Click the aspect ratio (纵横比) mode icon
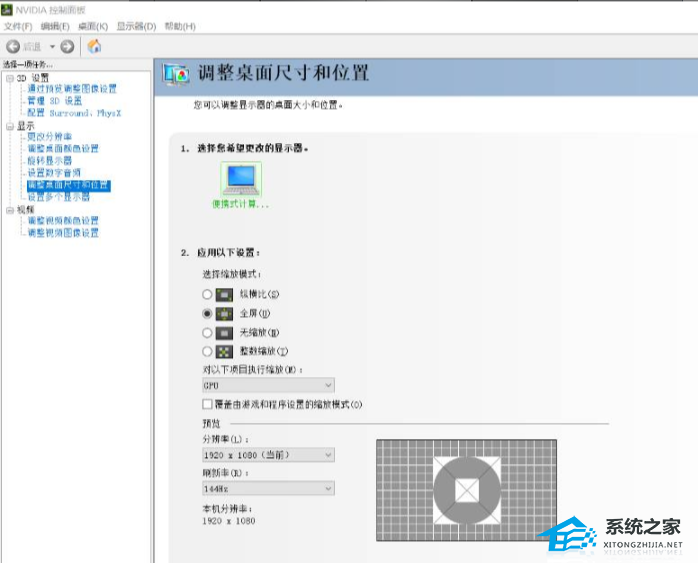The height and width of the screenshot is (563, 698). coord(224,295)
